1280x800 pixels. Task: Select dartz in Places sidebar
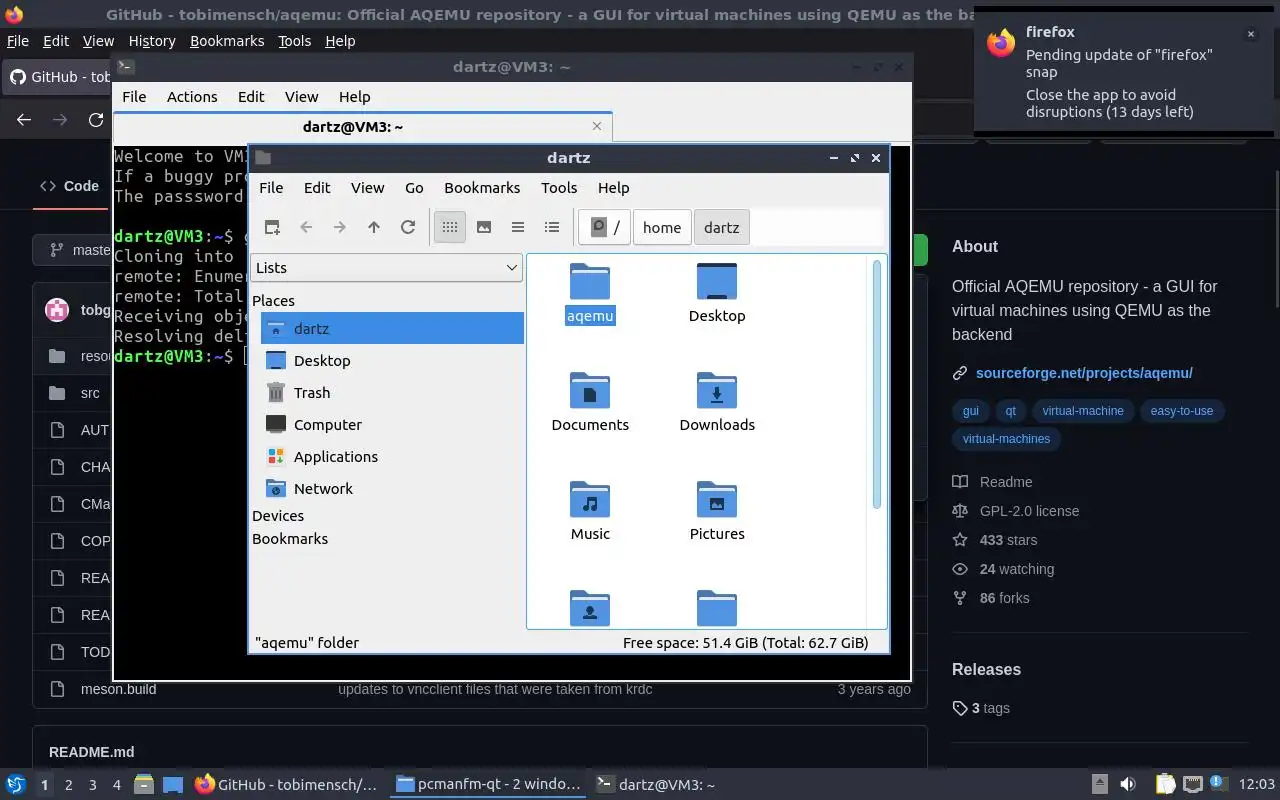click(x=392, y=328)
